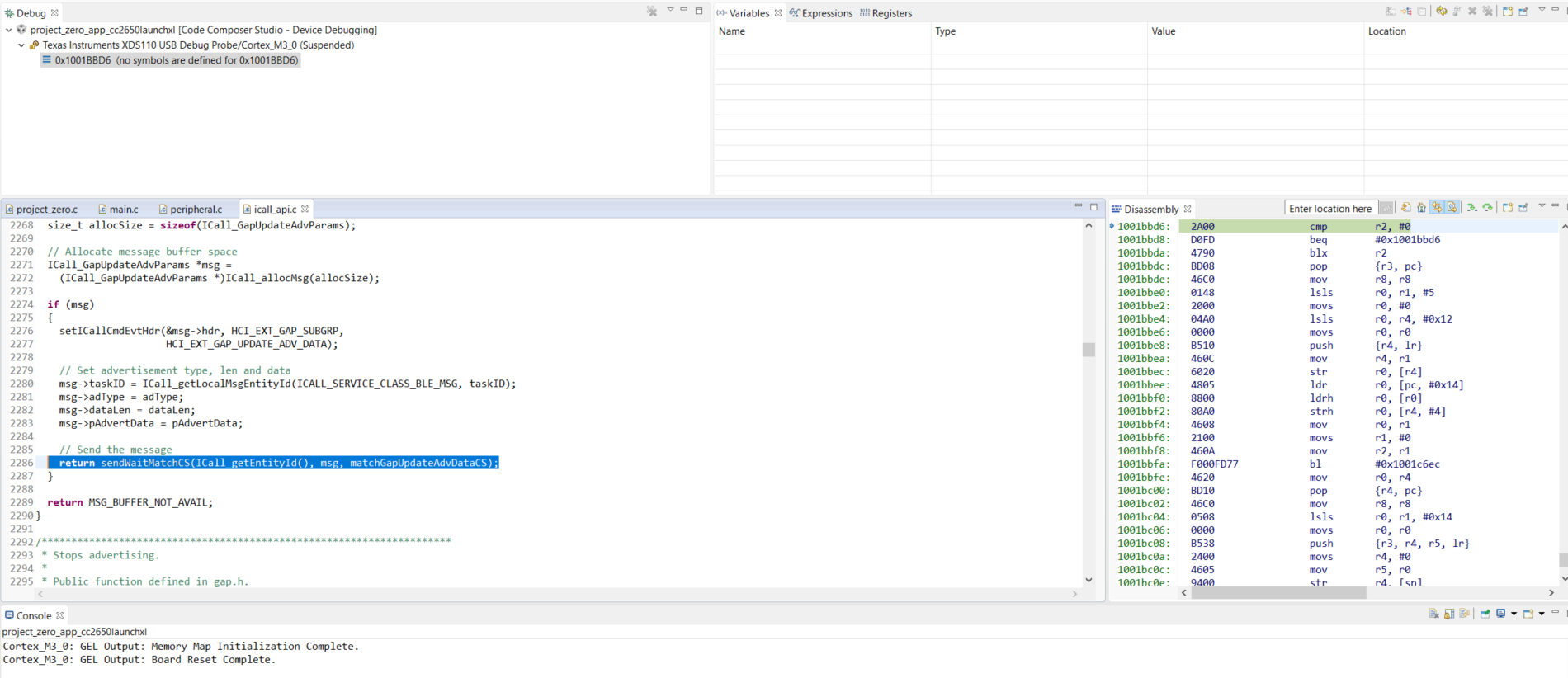The height and width of the screenshot is (678, 1568).
Task: Open the Disassembly view menu arrow
Action: coord(1541,206)
